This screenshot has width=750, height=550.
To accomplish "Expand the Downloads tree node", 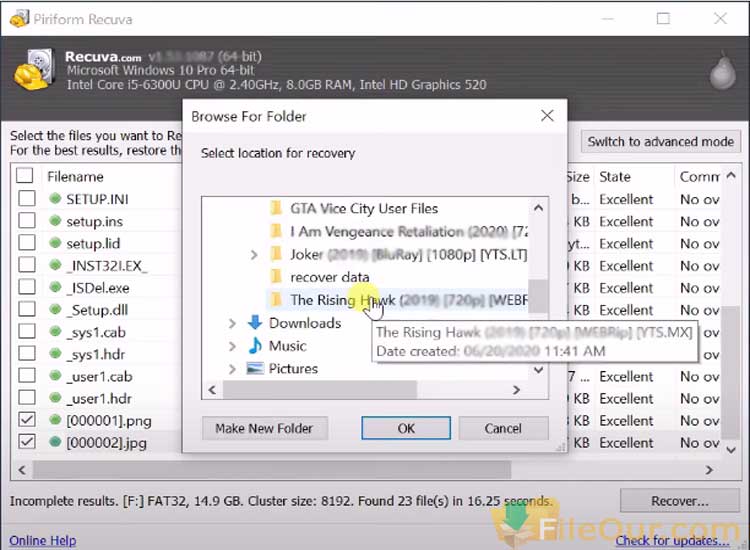I will [232, 323].
